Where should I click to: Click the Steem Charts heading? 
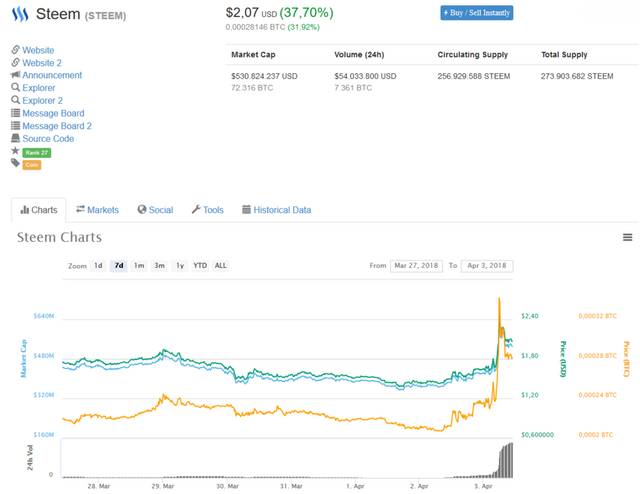(59, 237)
